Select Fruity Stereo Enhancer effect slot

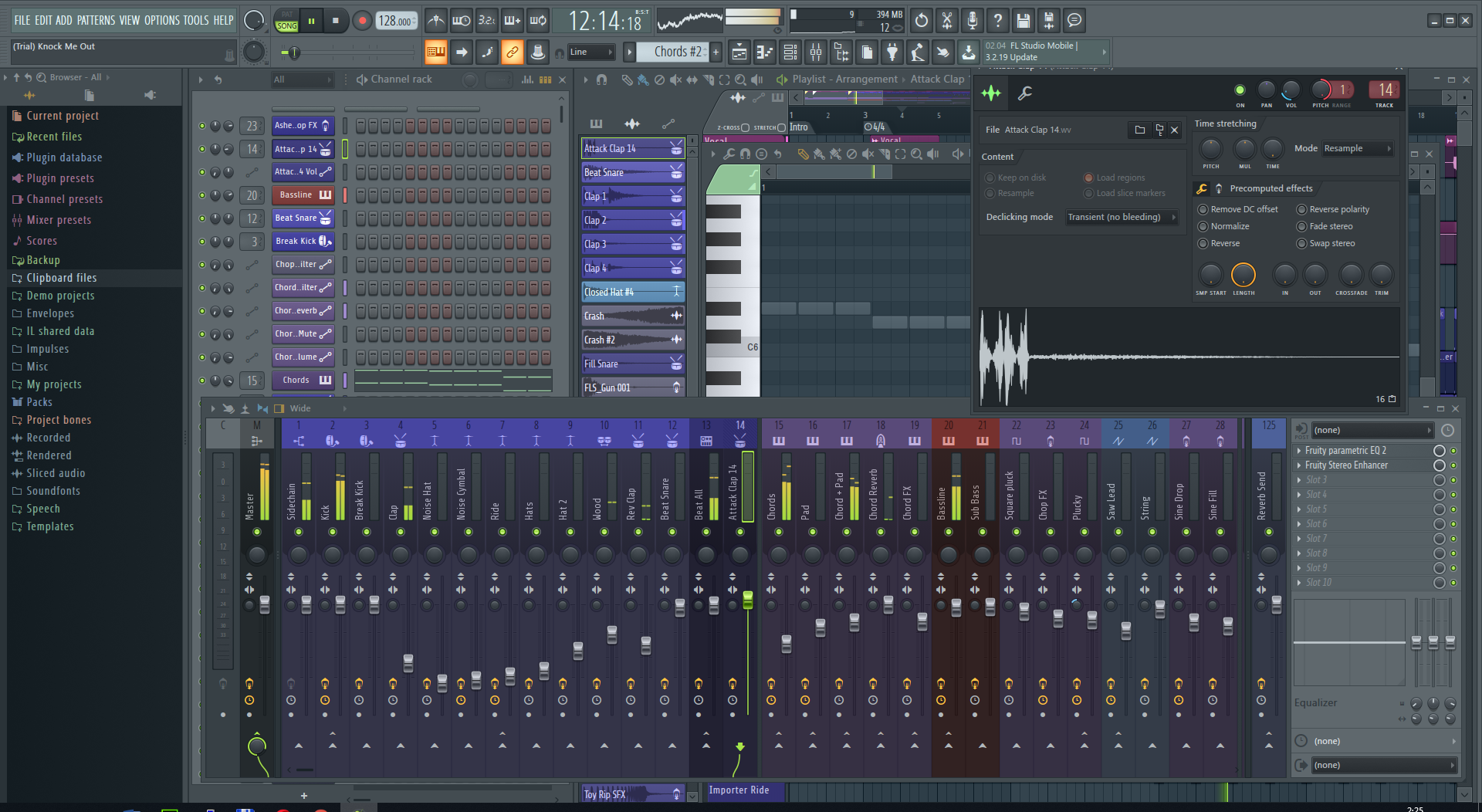pos(1346,465)
